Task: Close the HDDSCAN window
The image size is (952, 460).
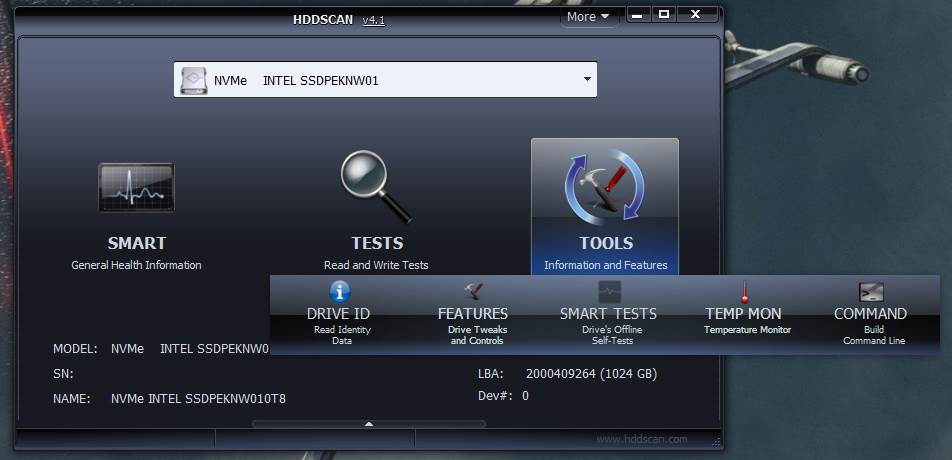Action: pos(697,15)
